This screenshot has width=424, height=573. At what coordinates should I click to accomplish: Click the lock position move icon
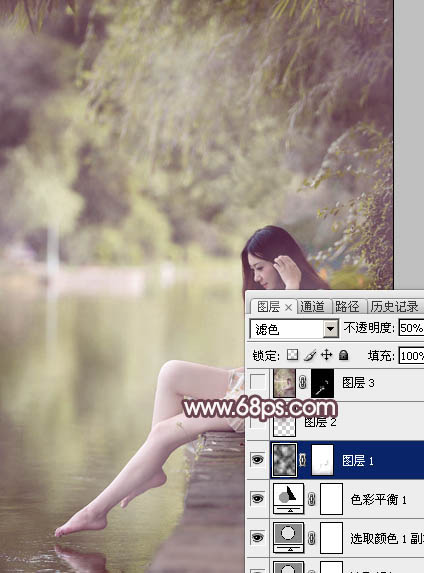326,355
